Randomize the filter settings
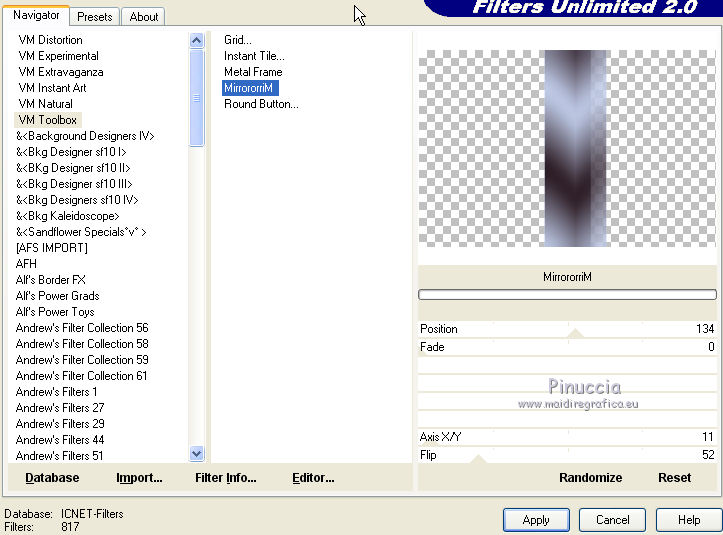Viewport: 723px width, 535px height. pyautogui.click(x=590, y=478)
